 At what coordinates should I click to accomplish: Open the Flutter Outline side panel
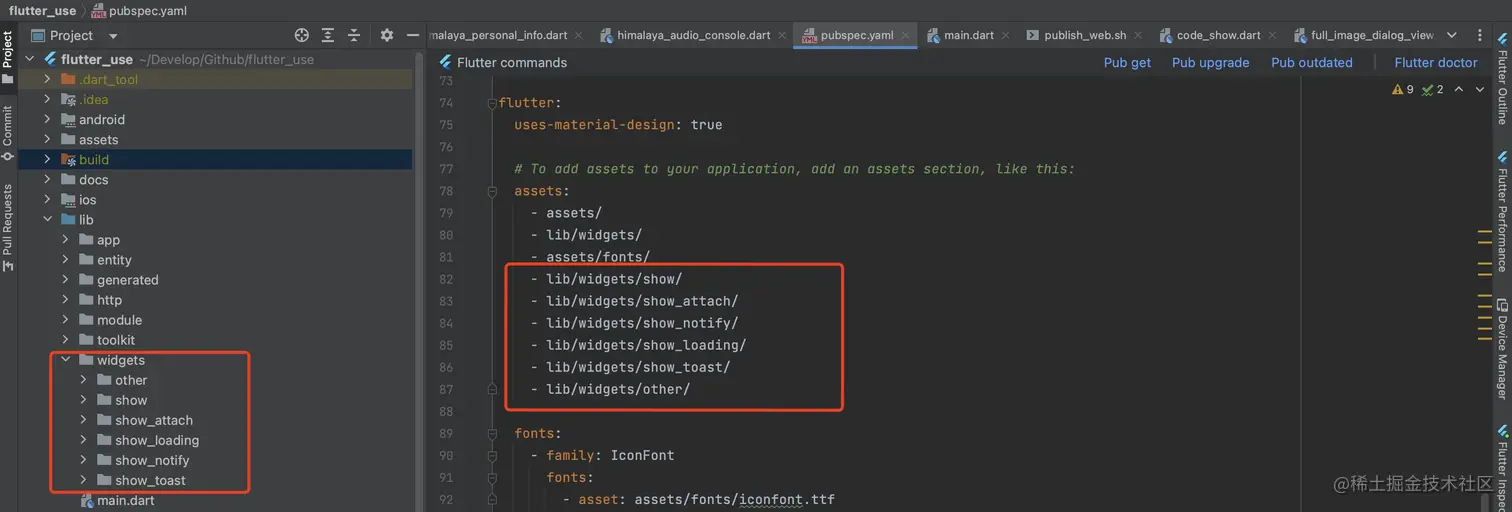point(1502,79)
